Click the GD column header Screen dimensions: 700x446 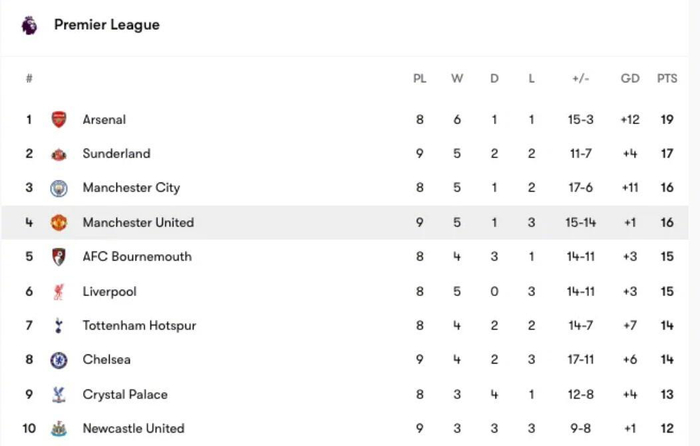[629, 79]
